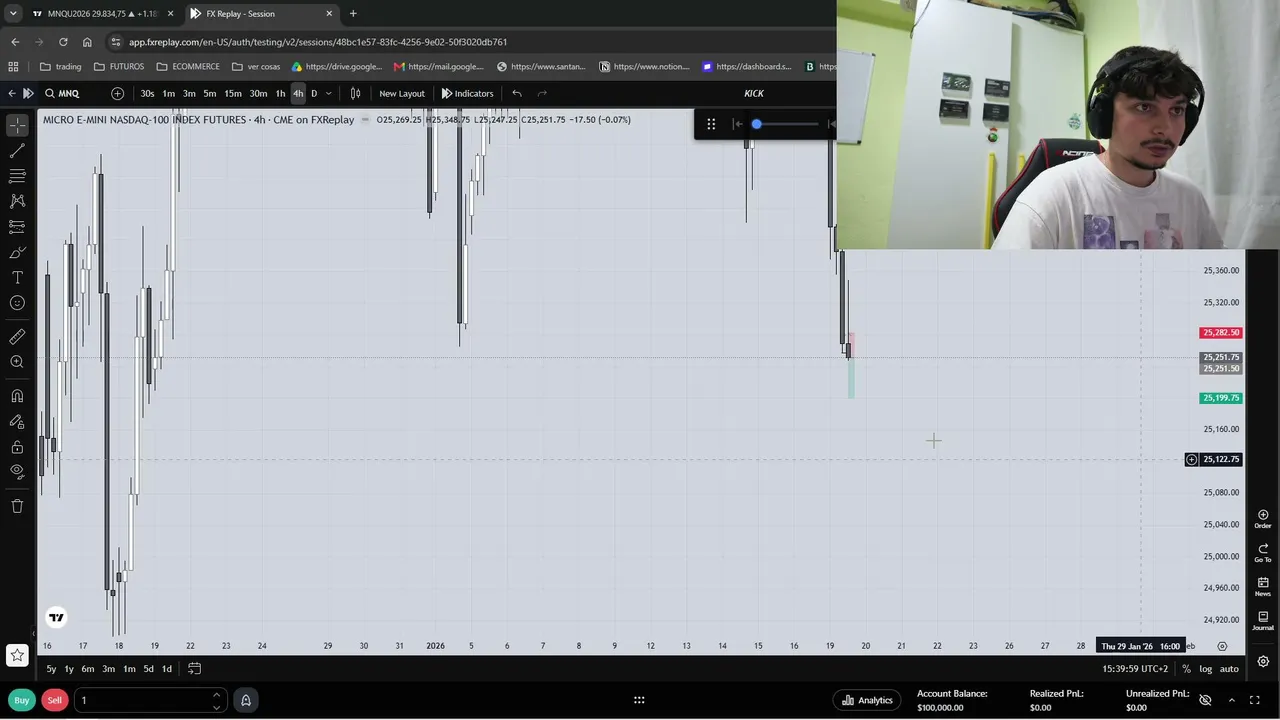Select the brush drawing tool

point(17,252)
